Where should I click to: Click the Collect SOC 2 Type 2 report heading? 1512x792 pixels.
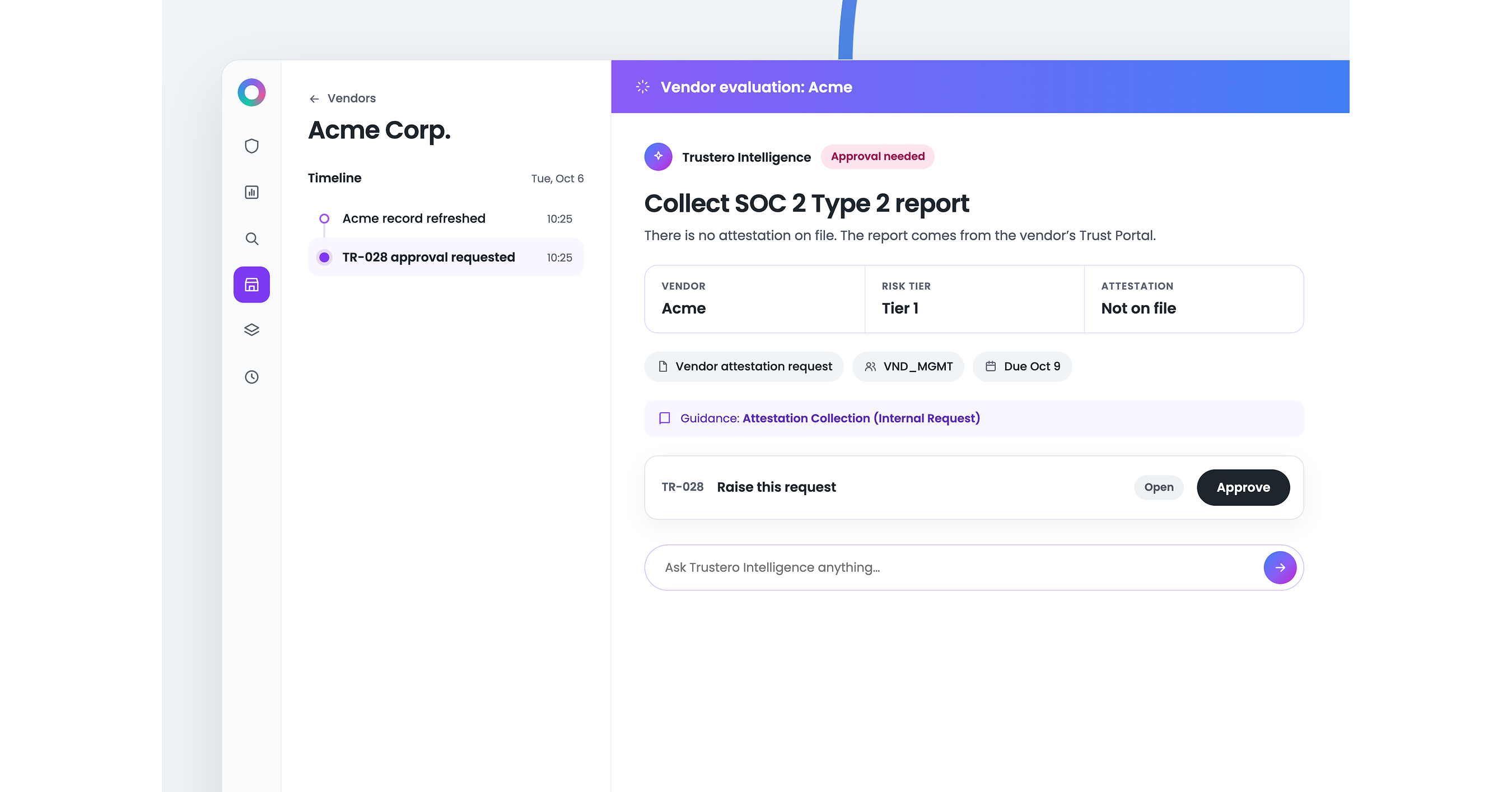coord(806,204)
